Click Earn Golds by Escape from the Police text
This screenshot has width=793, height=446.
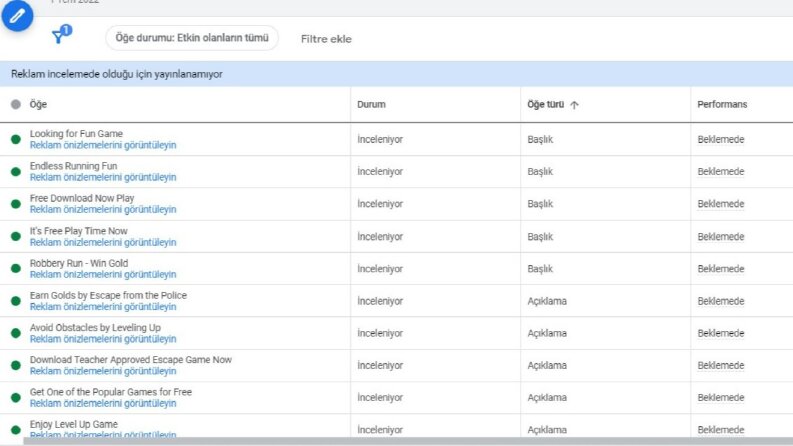[x=108, y=295]
